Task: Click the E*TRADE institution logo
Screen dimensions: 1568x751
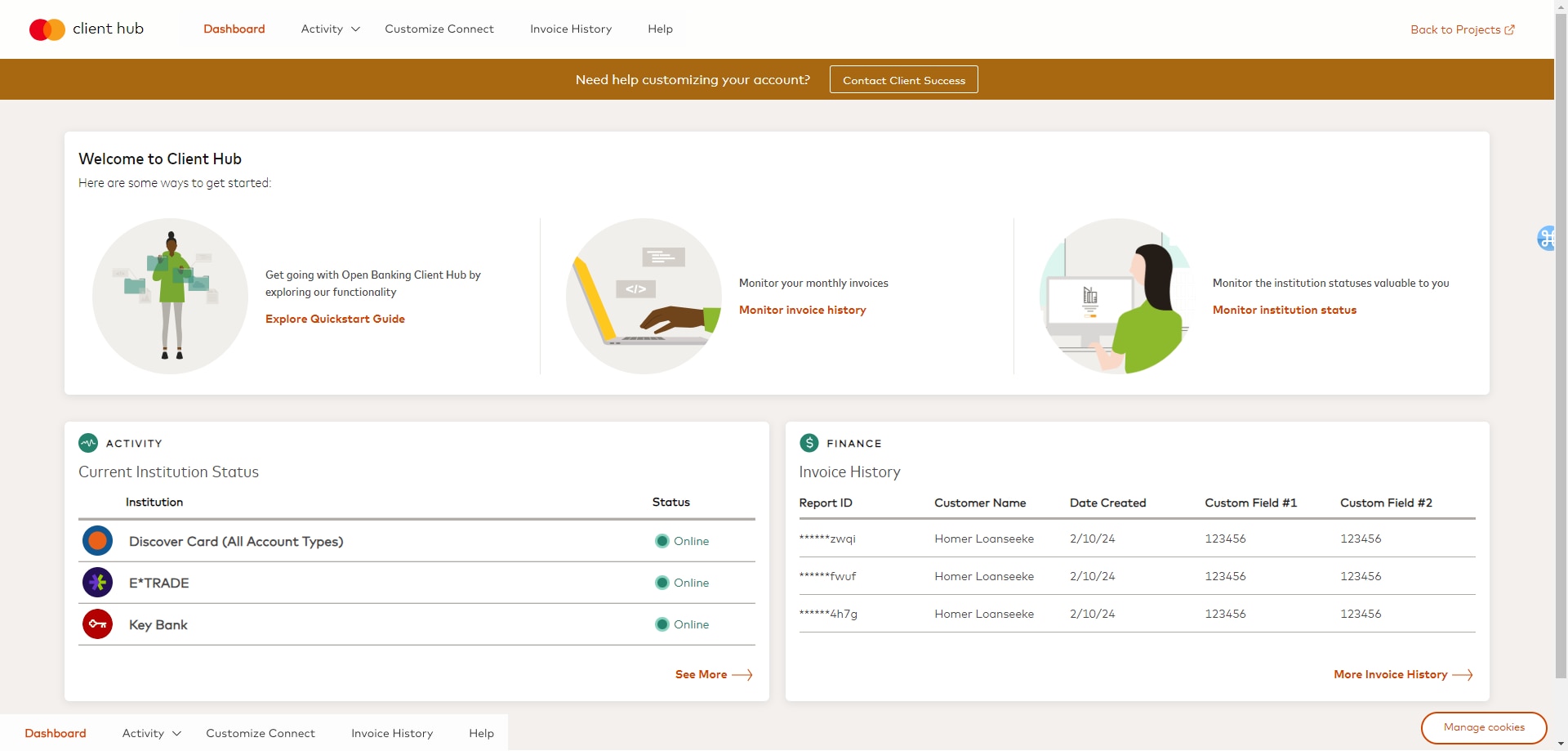Action: [x=98, y=583]
